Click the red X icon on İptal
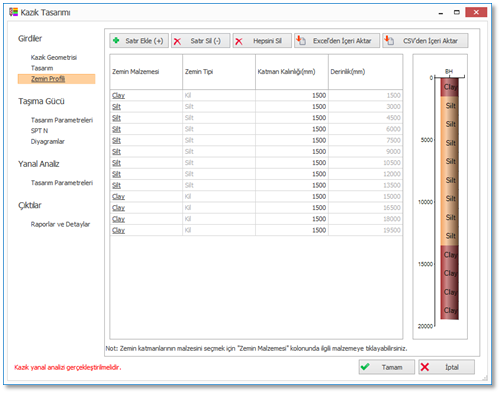Image resolution: width=501 pixels, height=394 pixels. 425,367
